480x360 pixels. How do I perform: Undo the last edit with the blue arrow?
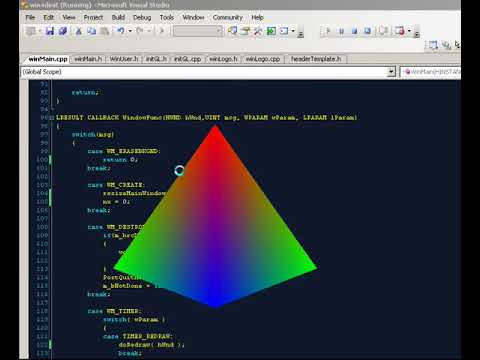pyautogui.click(x=121, y=31)
